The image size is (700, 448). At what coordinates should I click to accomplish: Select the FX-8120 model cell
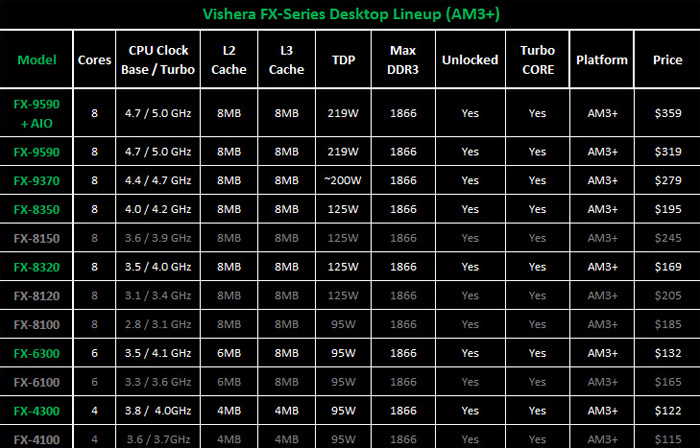coord(37,296)
